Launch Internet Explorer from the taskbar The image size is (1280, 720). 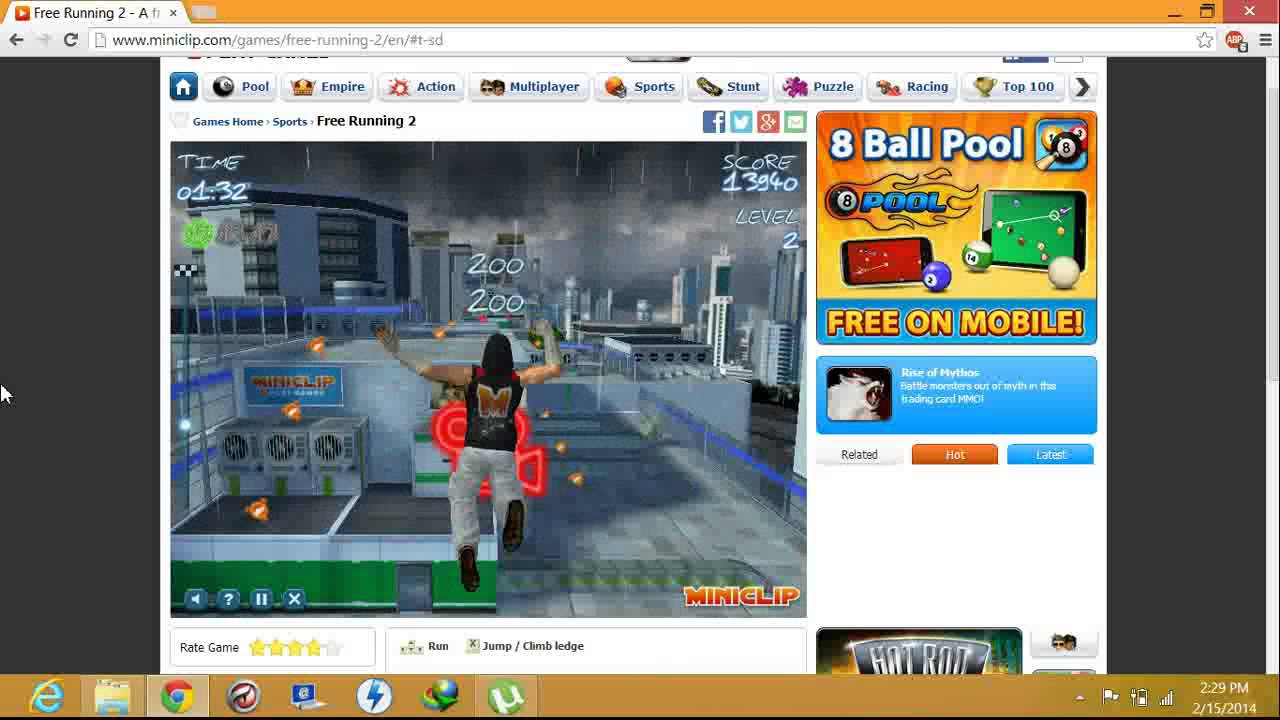(x=47, y=696)
